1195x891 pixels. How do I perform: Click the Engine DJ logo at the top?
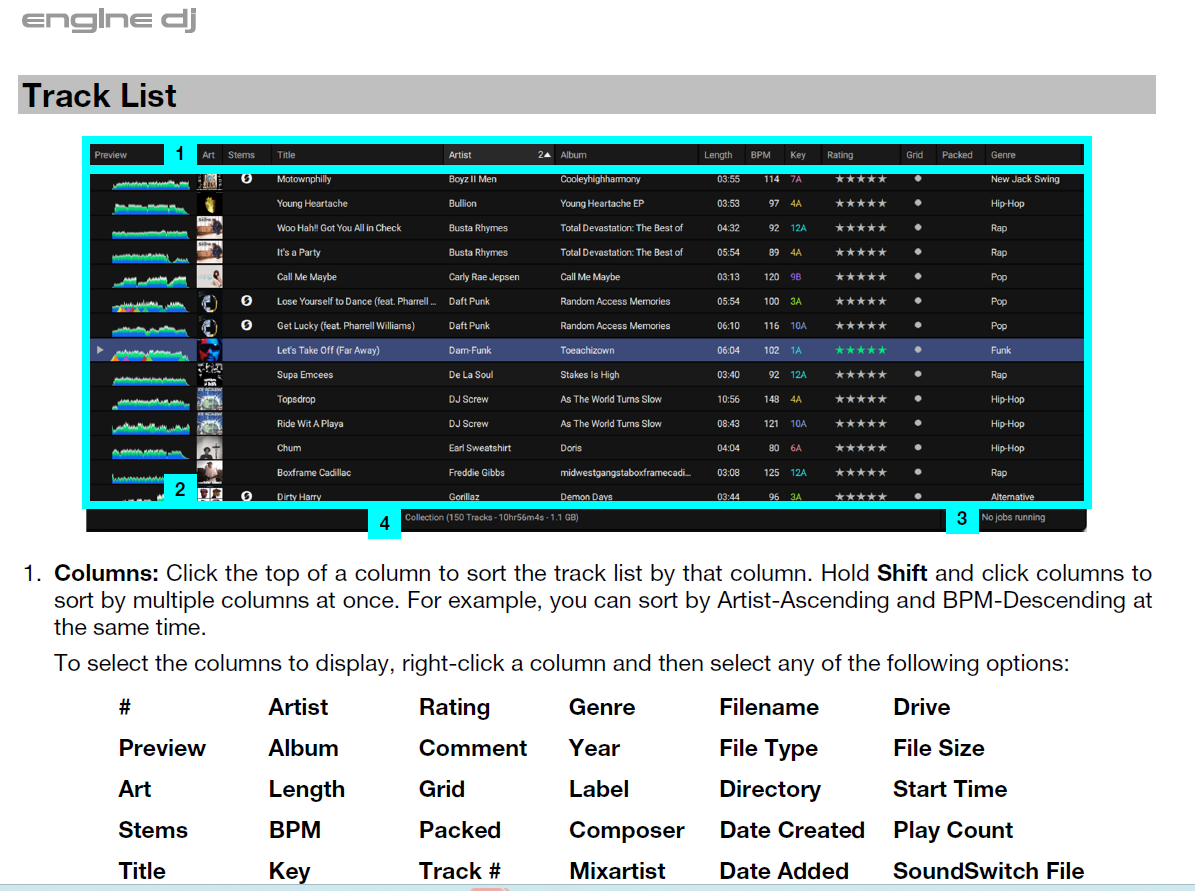point(110,18)
